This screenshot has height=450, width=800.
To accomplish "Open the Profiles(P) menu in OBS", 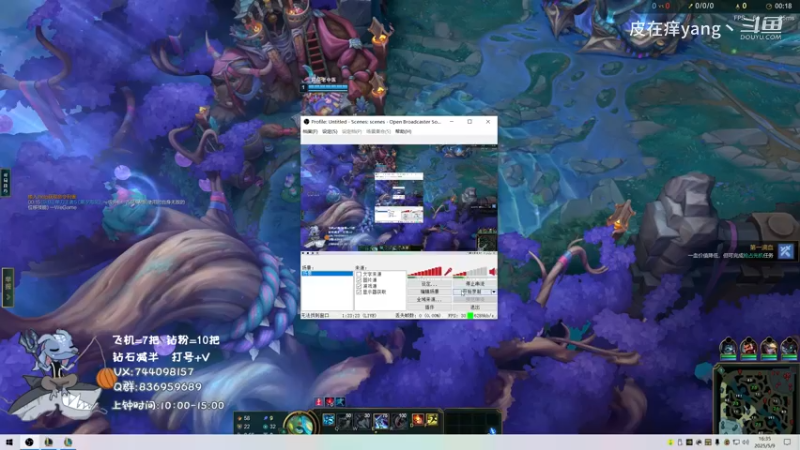I will coord(352,132).
